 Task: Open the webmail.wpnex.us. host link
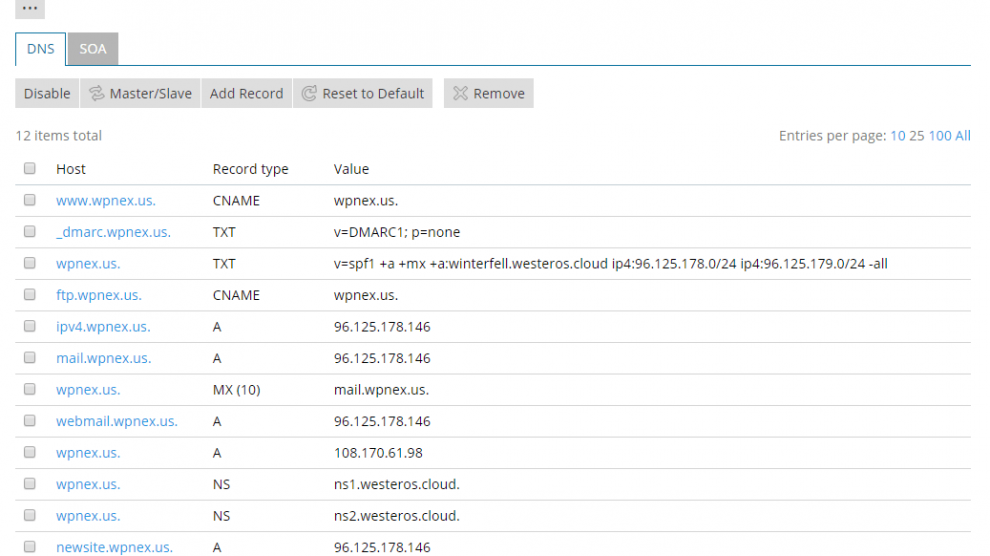pos(117,421)
